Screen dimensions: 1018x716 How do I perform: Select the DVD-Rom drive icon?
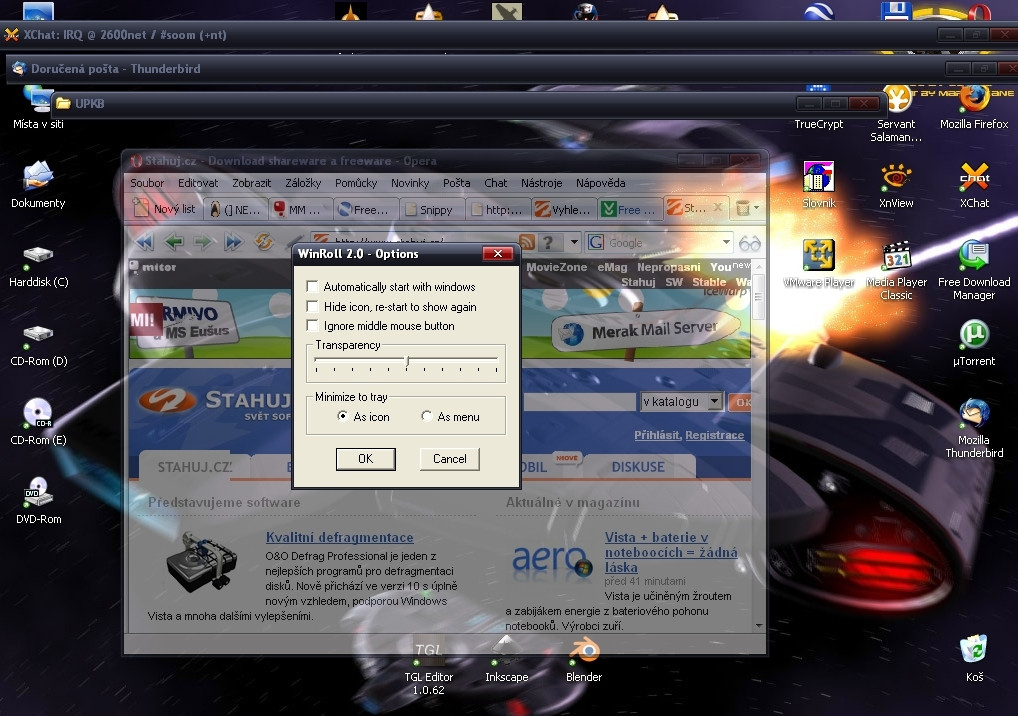pos(38,500)
